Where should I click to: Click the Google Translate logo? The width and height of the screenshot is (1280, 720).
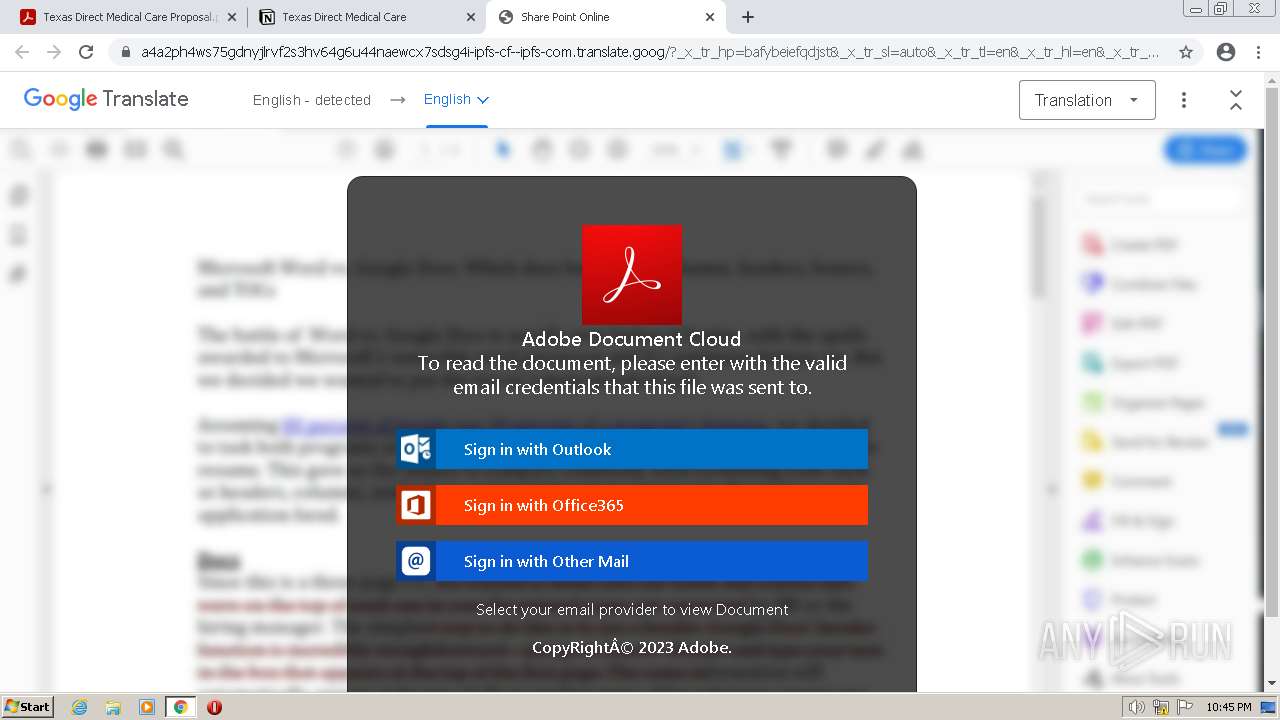point(106,99)
